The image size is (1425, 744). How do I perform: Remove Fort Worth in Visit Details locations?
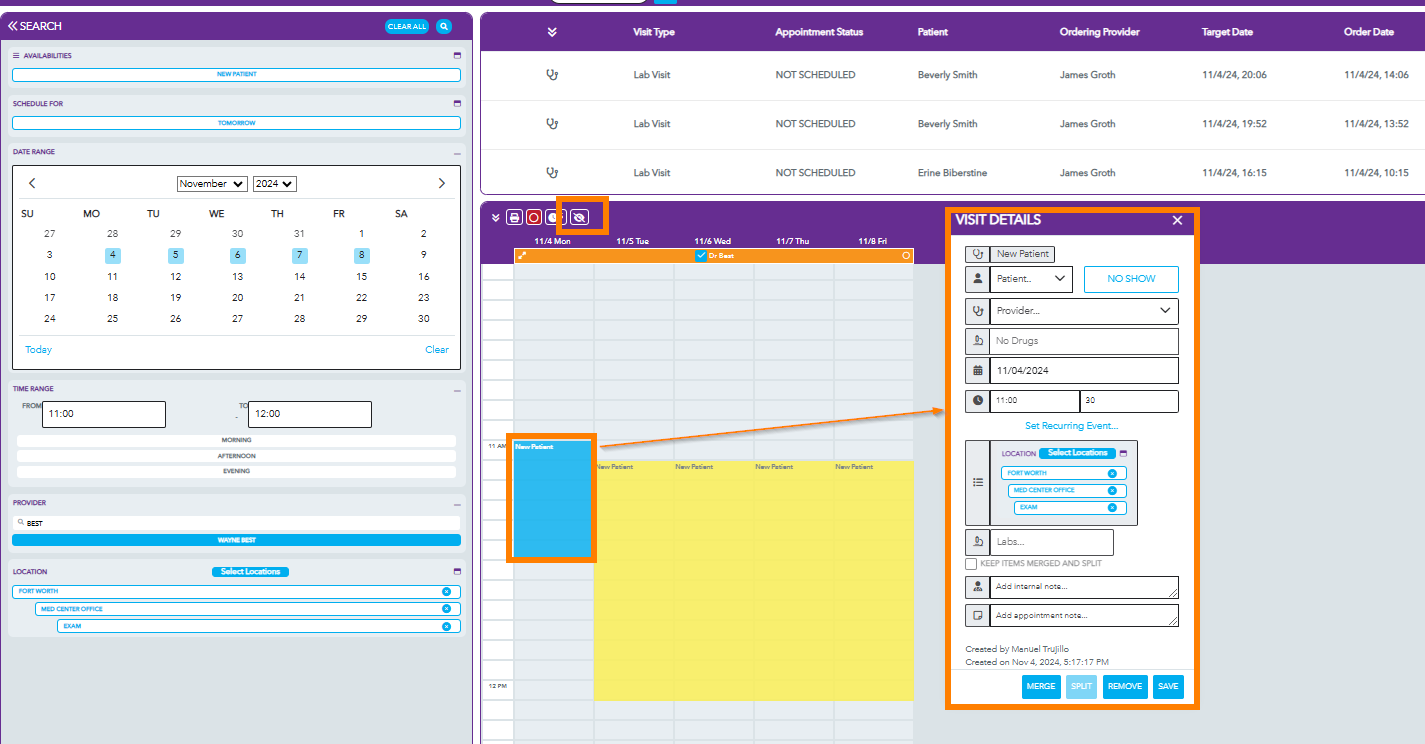[x=1112, y=473]
